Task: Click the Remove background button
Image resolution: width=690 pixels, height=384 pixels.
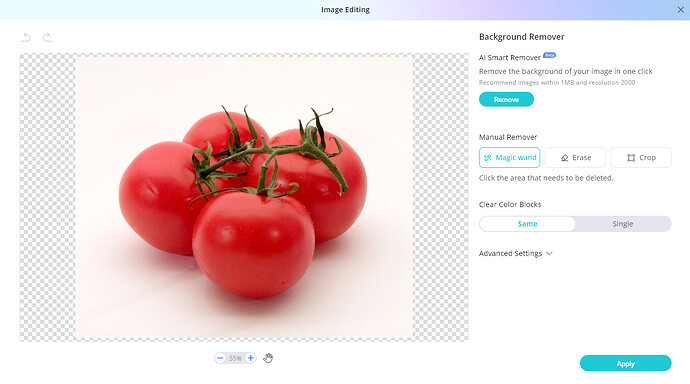Action: tap(506, 99)
